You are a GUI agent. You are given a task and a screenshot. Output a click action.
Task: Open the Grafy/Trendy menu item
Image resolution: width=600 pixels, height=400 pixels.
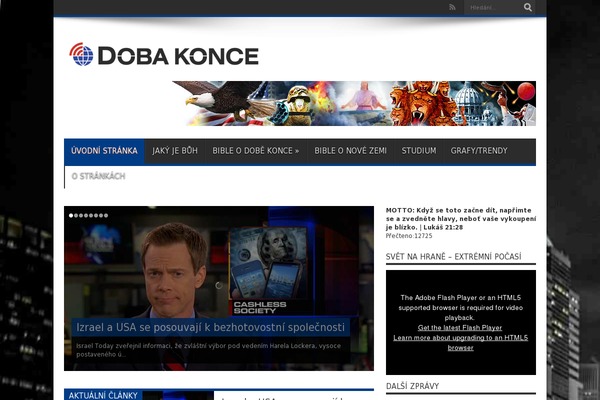479,151
